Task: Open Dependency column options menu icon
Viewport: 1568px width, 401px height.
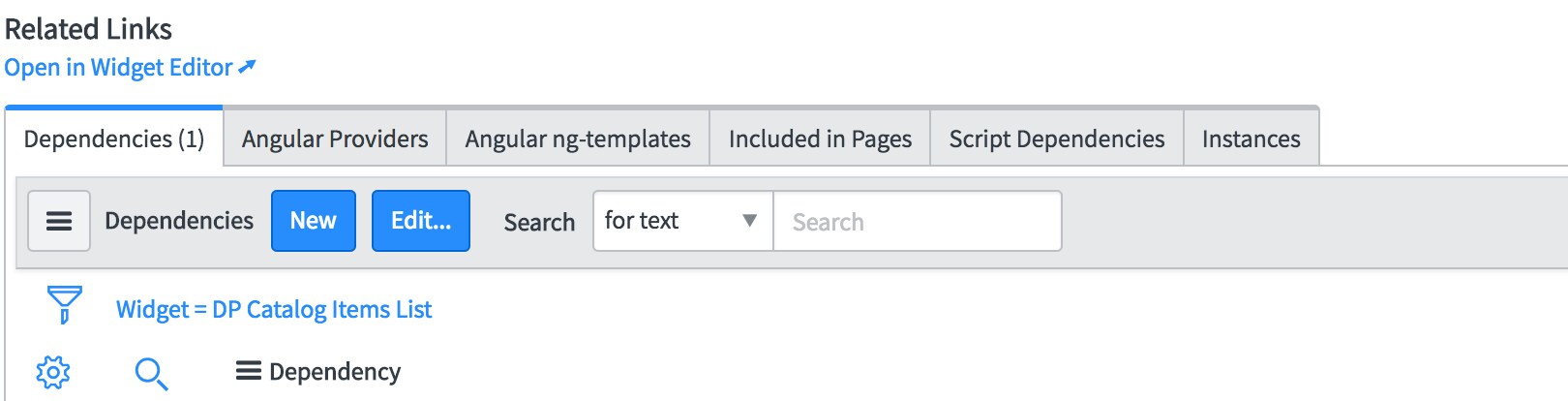Action: [249, 371]
